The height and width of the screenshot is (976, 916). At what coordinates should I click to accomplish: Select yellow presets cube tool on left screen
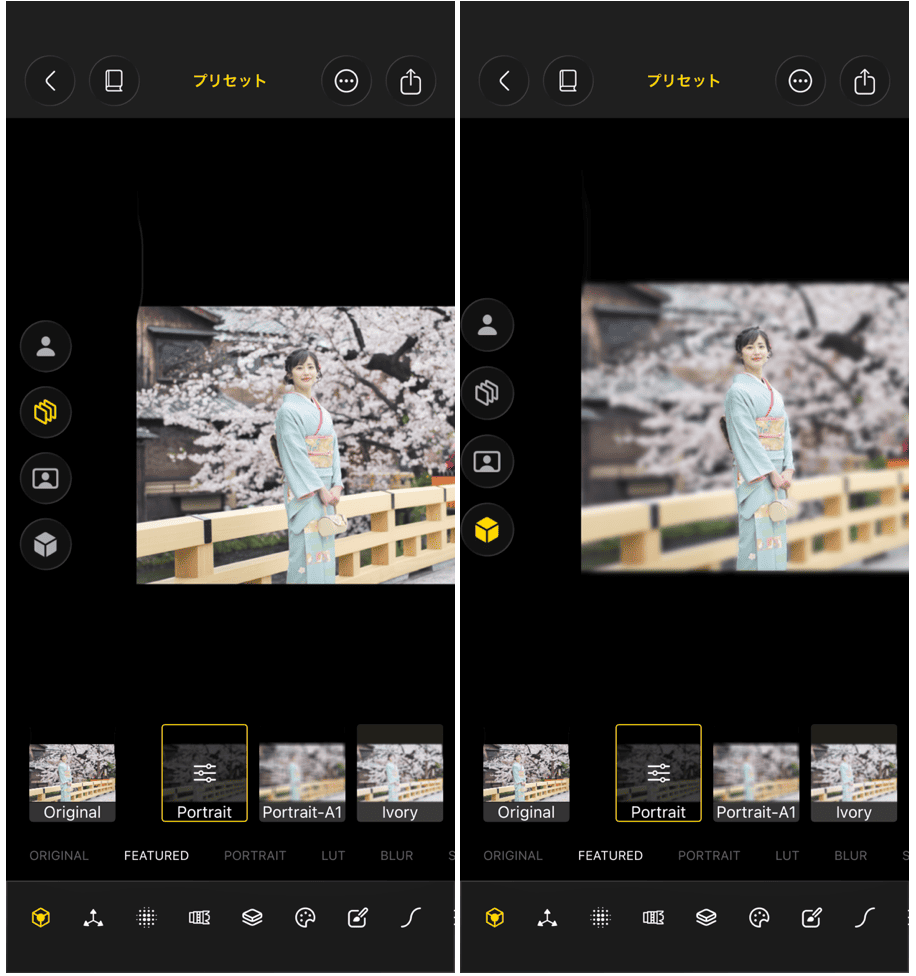pos(41,917)
